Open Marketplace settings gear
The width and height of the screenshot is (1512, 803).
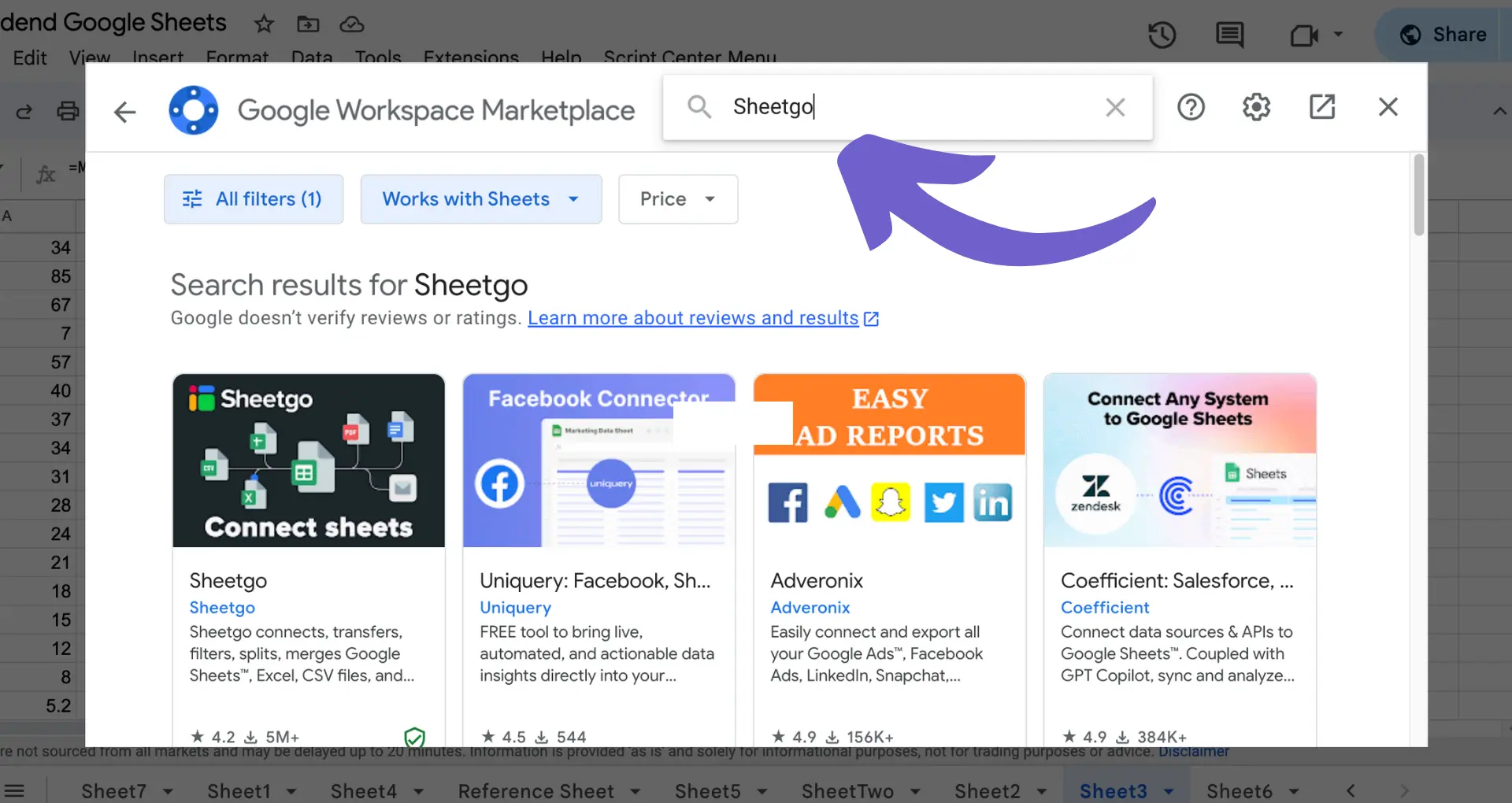pos(1256,107)
